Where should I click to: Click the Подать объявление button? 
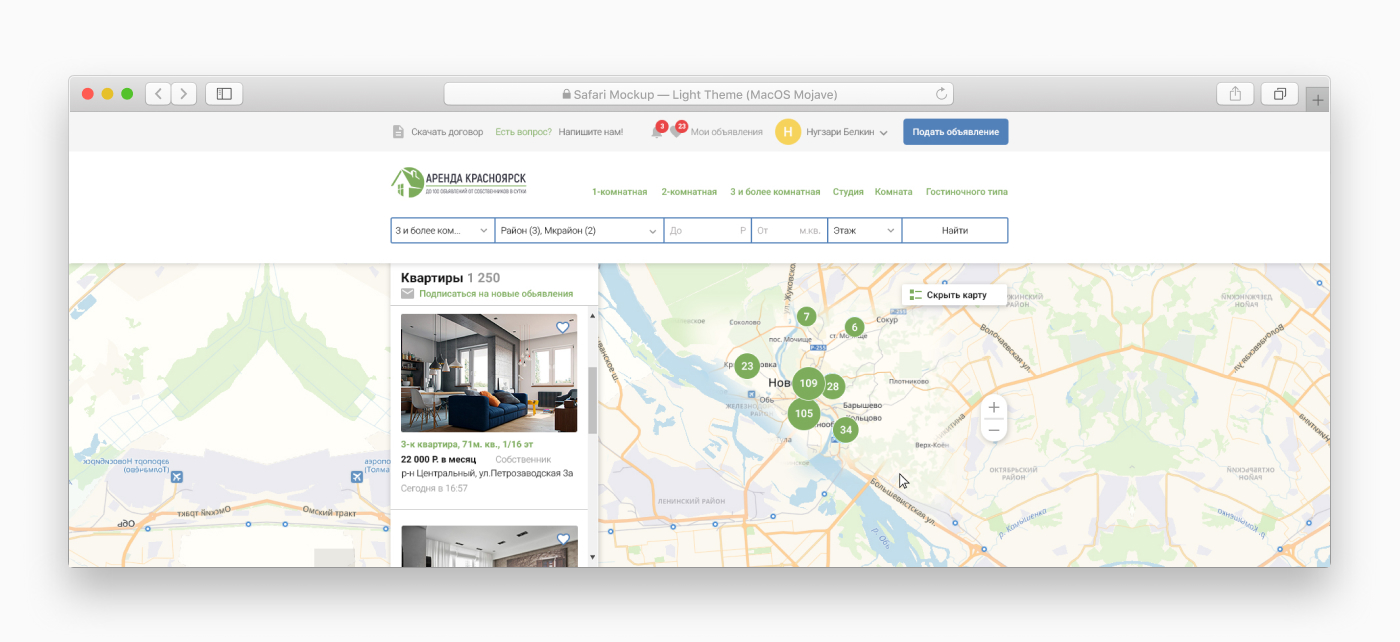click(956, 132)
